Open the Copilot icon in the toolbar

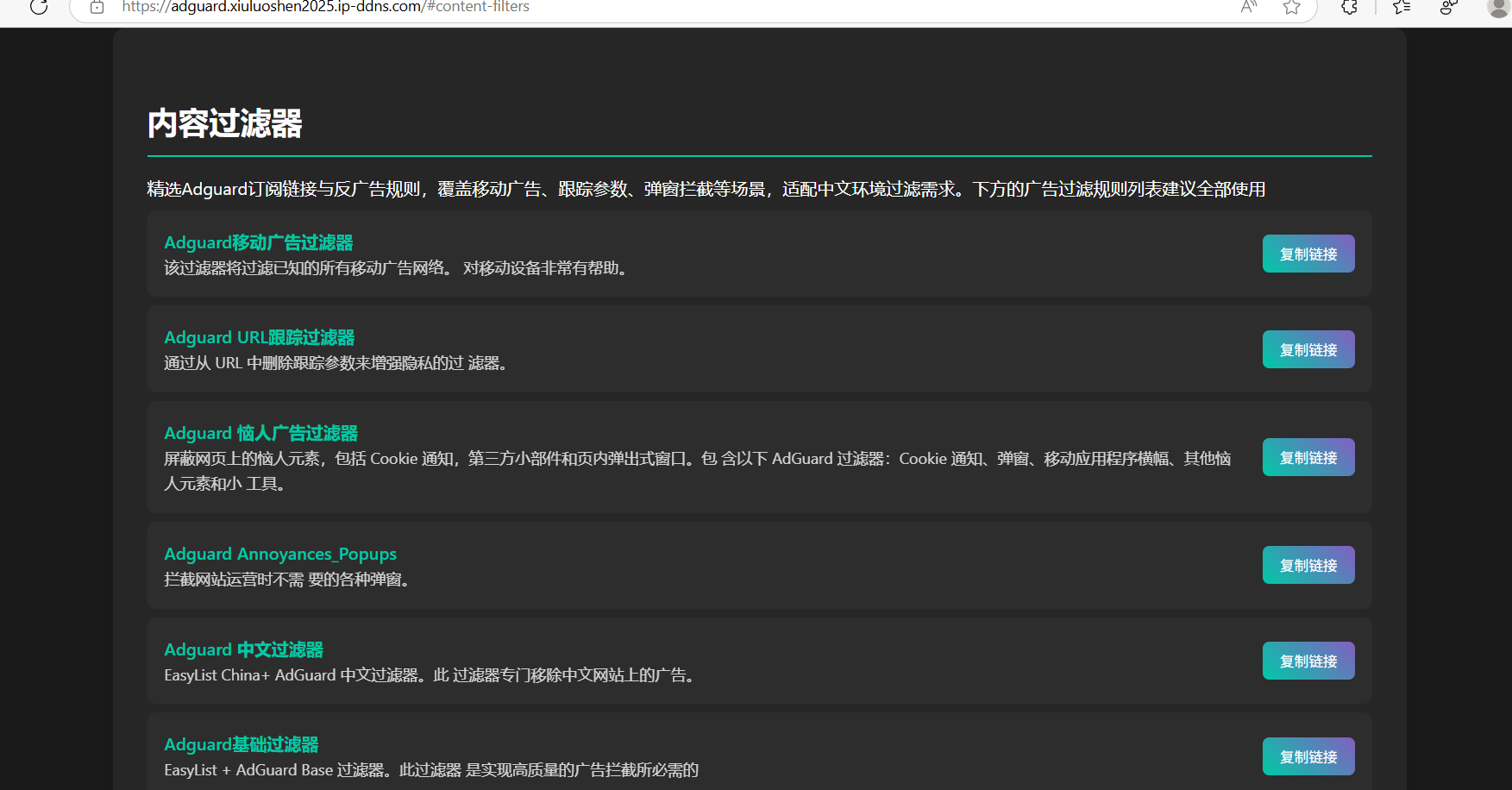[x=1447, y=7]
